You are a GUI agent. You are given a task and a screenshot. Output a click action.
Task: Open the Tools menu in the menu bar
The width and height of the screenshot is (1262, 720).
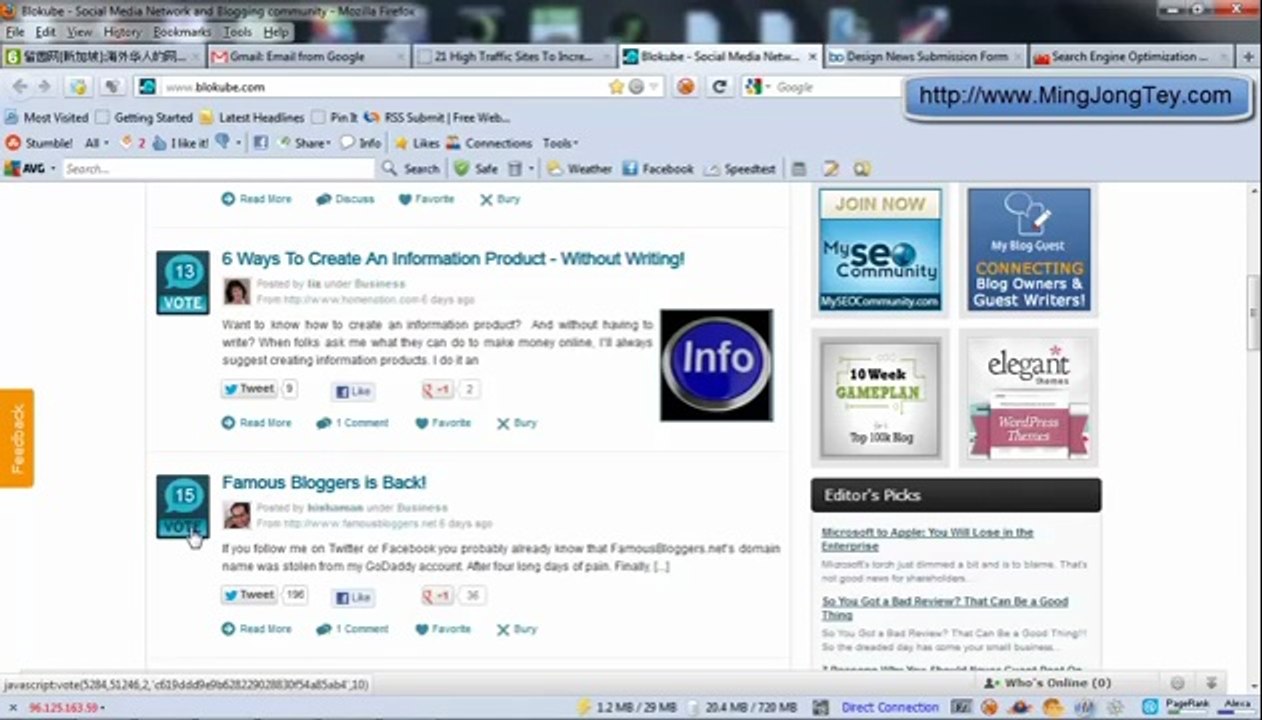tap(237, 32)
